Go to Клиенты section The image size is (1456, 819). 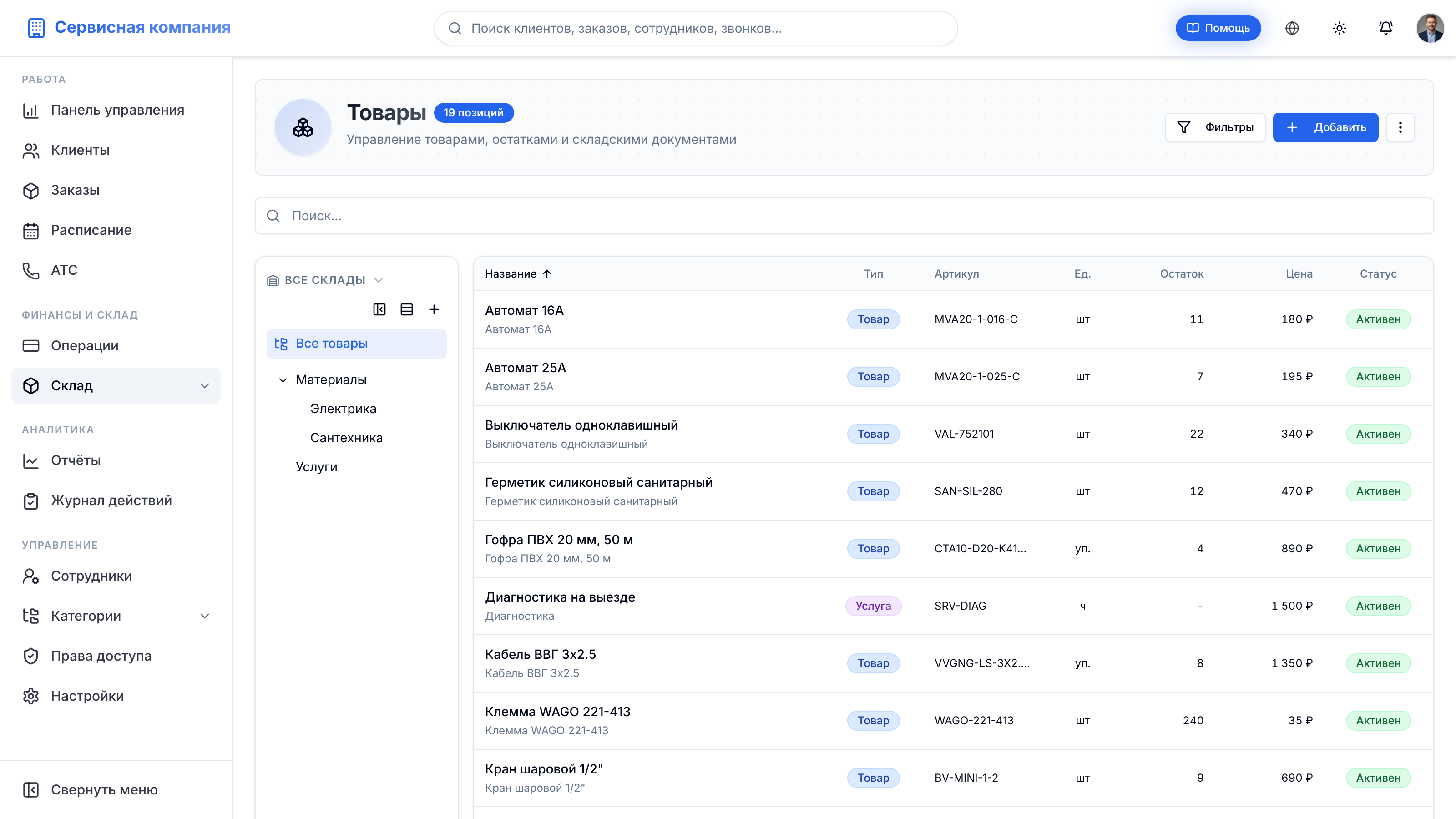tap(116, 150)
